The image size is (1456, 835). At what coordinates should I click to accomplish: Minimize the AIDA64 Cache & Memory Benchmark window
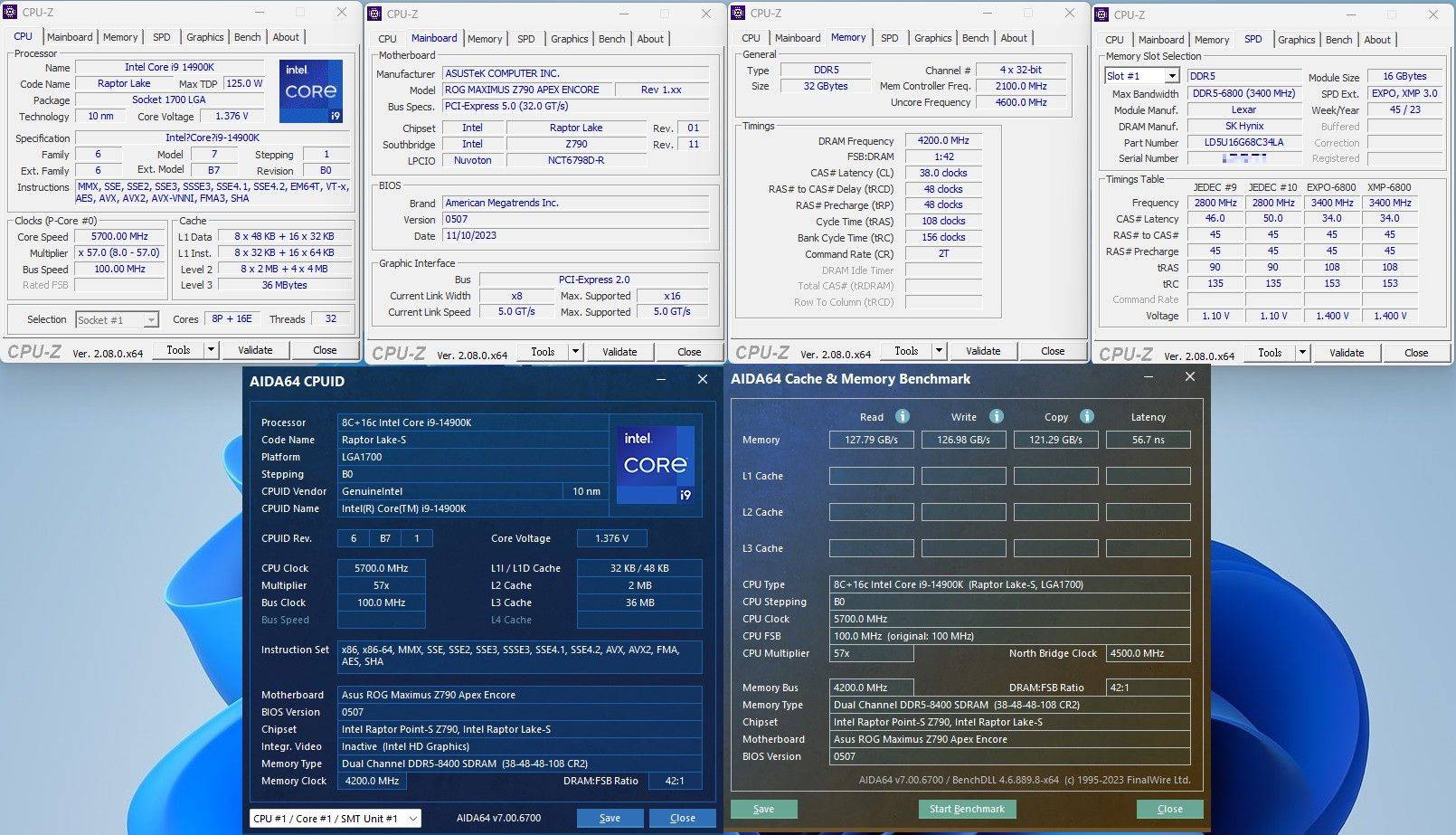coord(1149,377)
